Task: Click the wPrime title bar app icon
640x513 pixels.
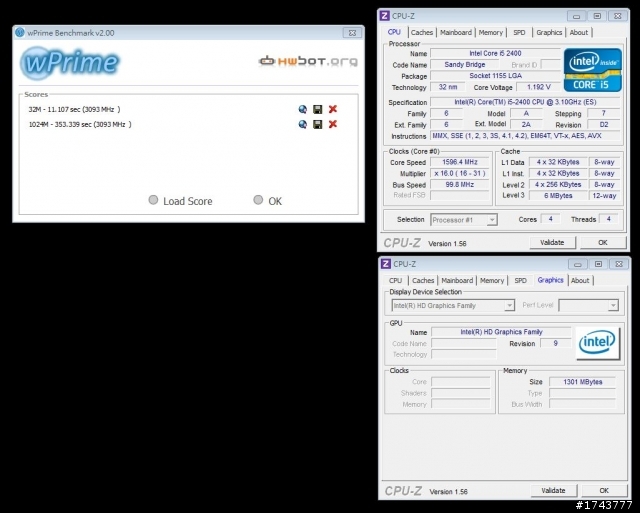Action: click(20, 33)
